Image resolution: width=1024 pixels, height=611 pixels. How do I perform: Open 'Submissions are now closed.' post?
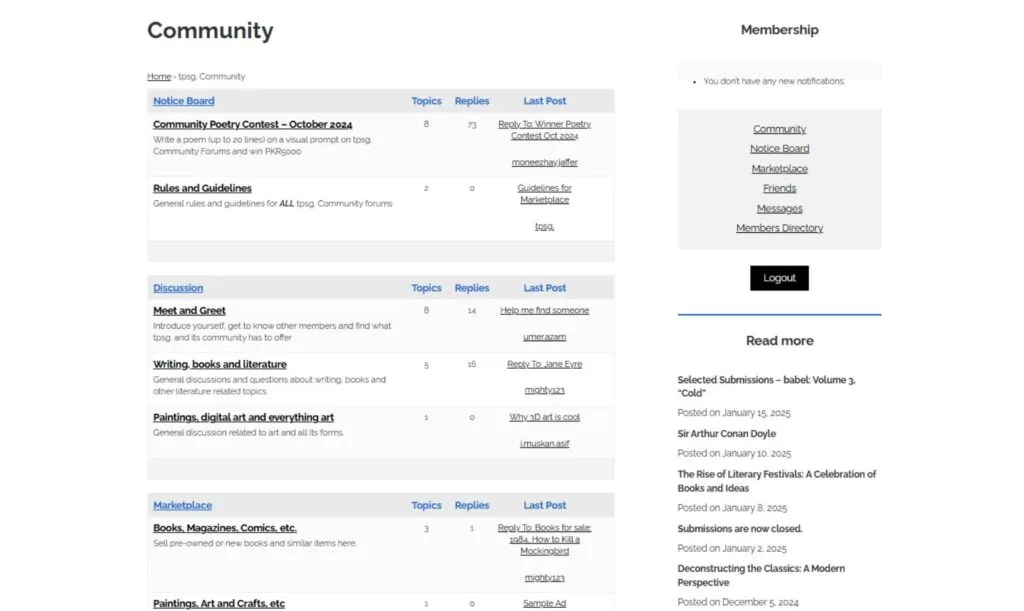739,529
